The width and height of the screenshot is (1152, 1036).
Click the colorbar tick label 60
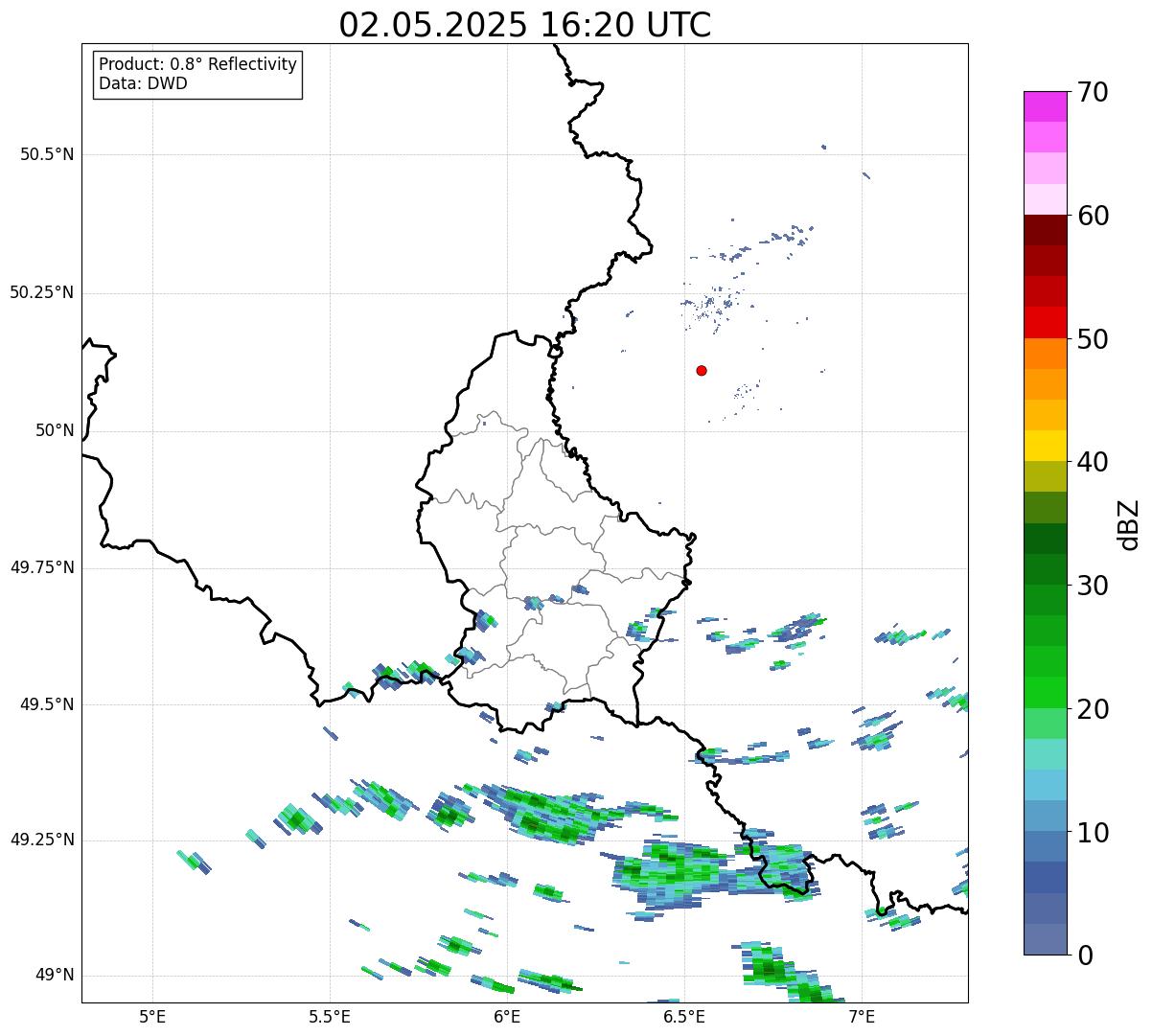[1093, 216]
